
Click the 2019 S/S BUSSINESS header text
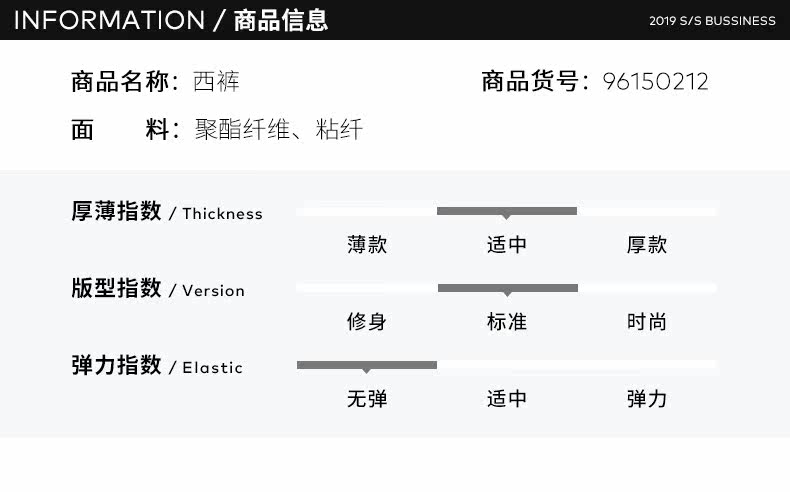(x=712, y=20)
